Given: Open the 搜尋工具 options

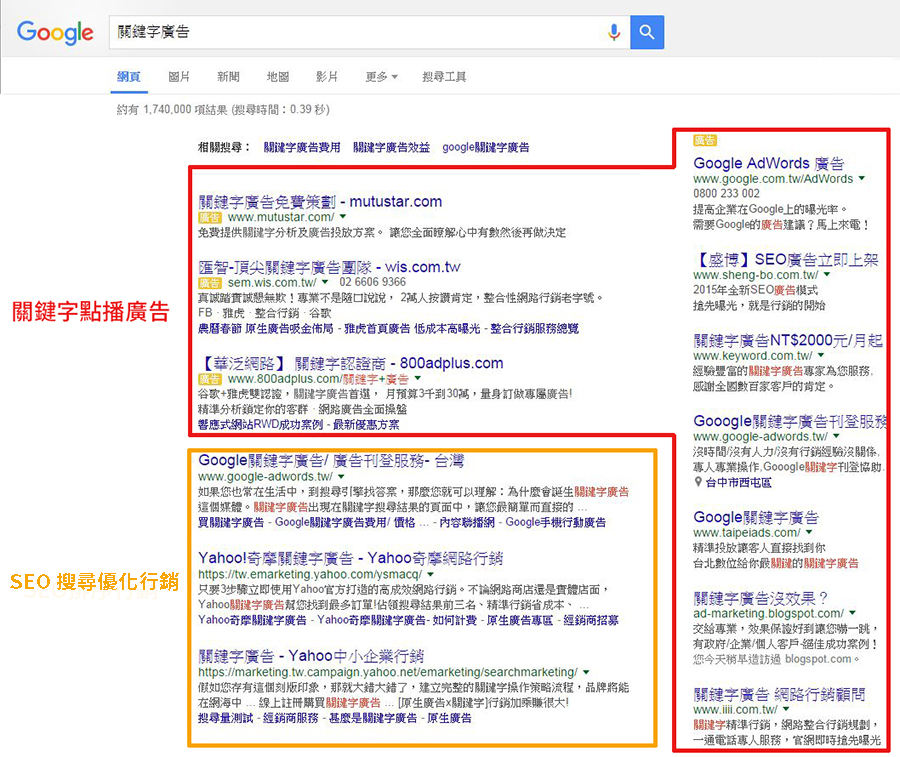Looking at the screenshot, I should click(x=444, y=77).
